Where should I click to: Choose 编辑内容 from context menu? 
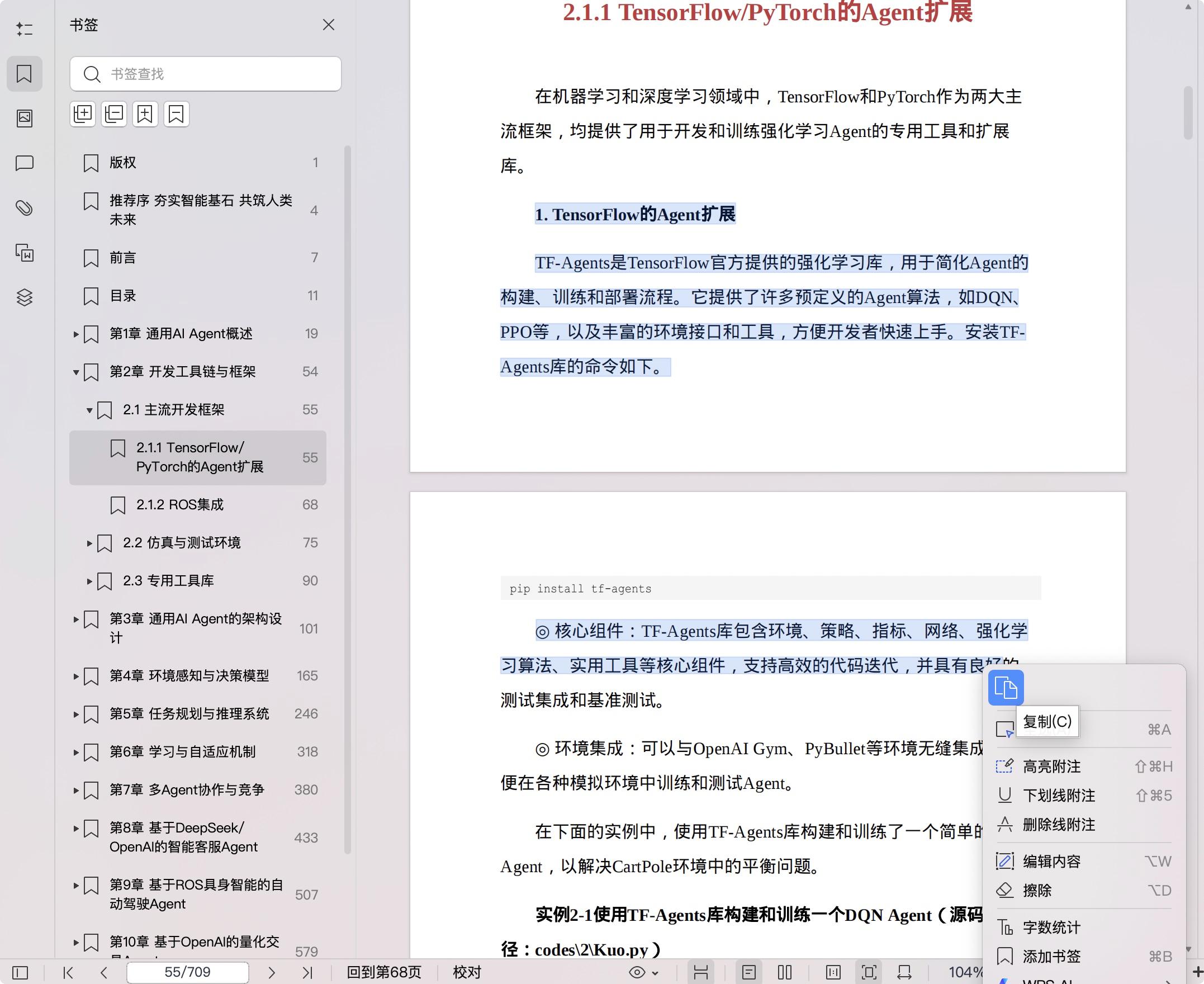(1084, 862)
